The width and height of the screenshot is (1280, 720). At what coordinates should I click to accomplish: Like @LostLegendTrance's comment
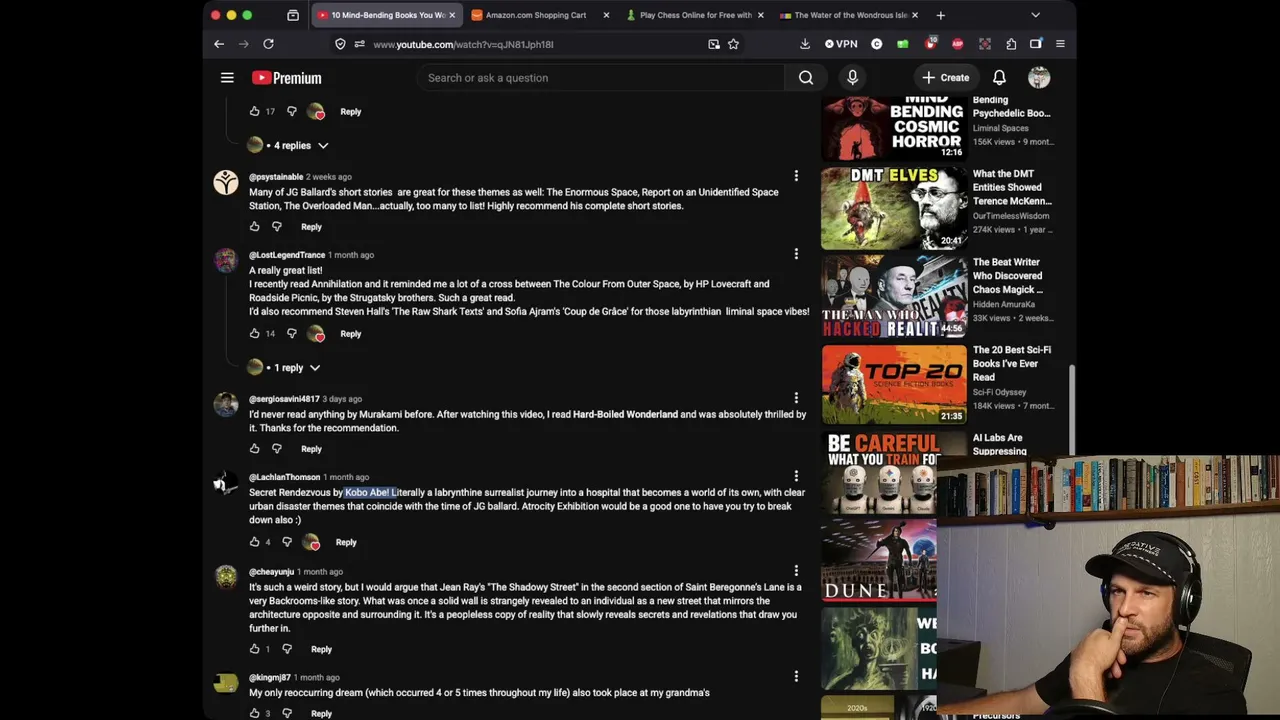click(x=254, y=334)
